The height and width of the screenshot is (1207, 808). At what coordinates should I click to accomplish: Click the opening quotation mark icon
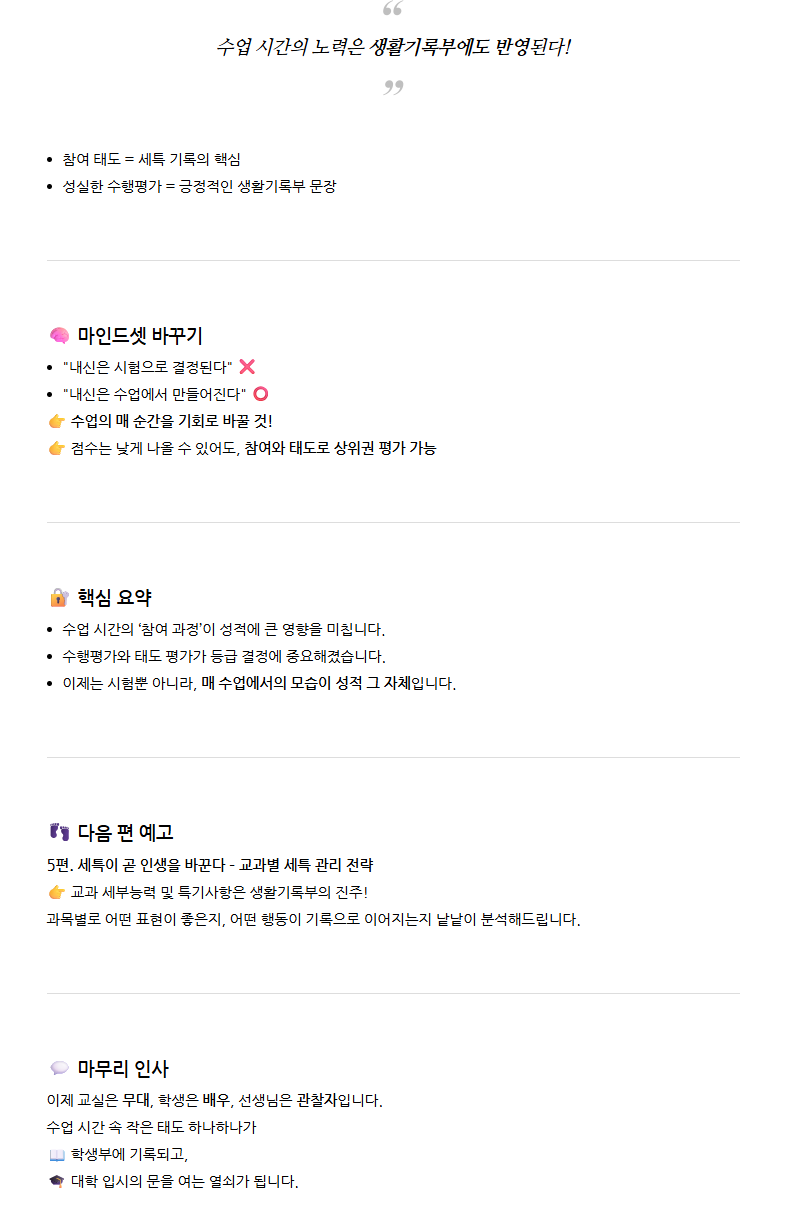click(x=393, y=9)
